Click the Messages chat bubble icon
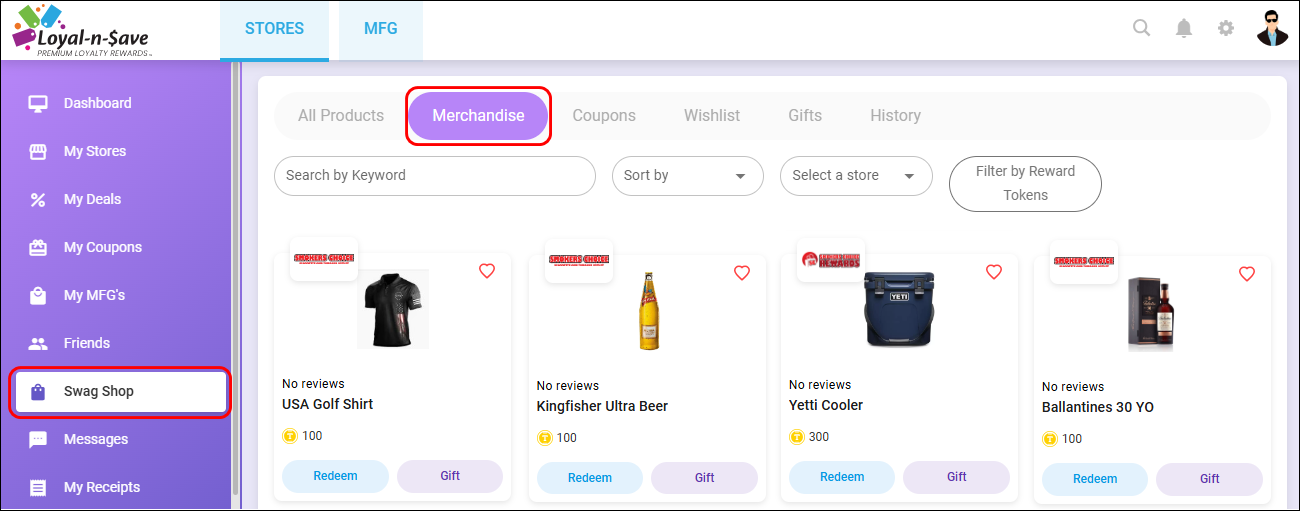Viewport: 1300px width, 511px height. (38, 439)
